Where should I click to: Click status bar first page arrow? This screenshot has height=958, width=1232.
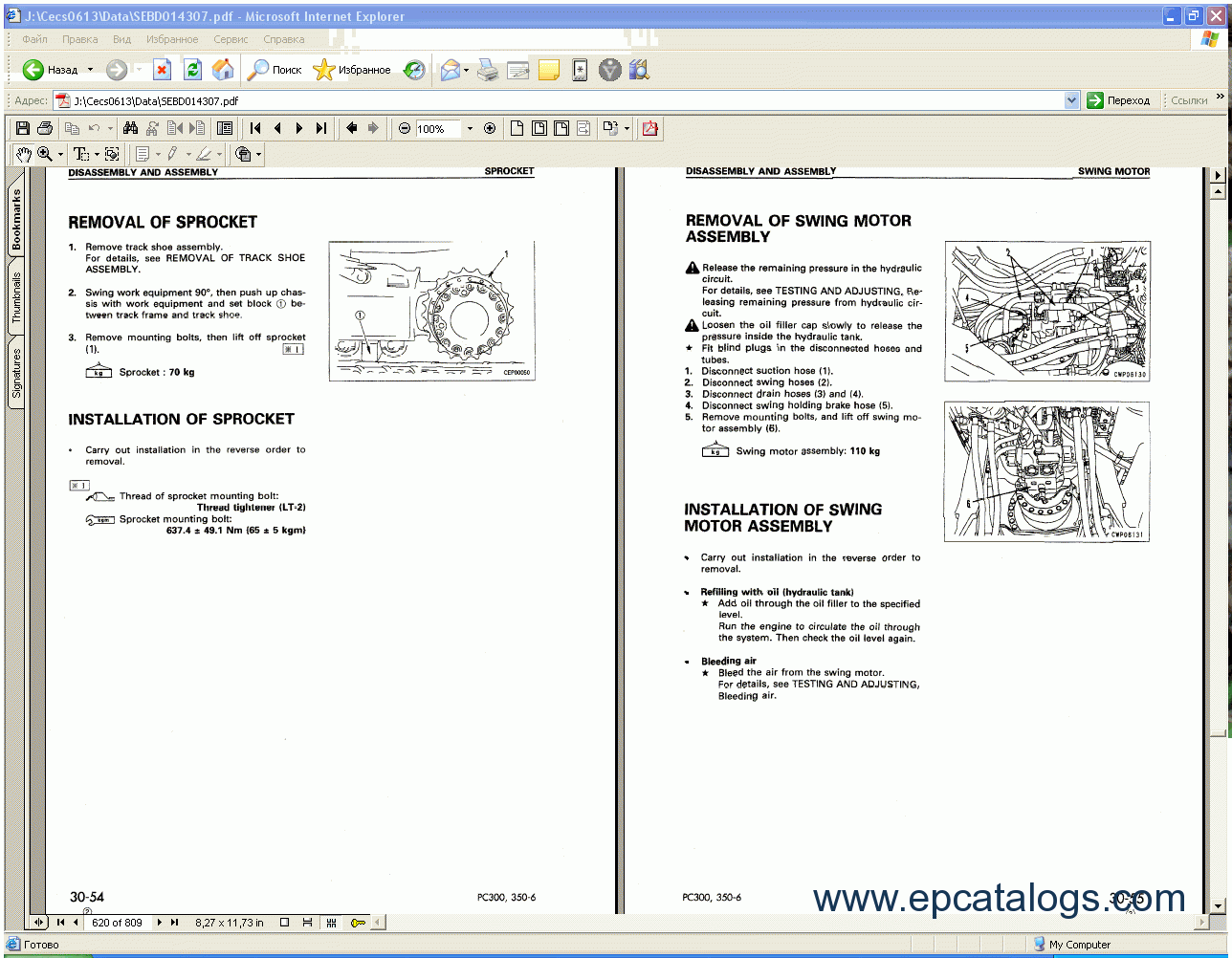[x=60, y=923]
